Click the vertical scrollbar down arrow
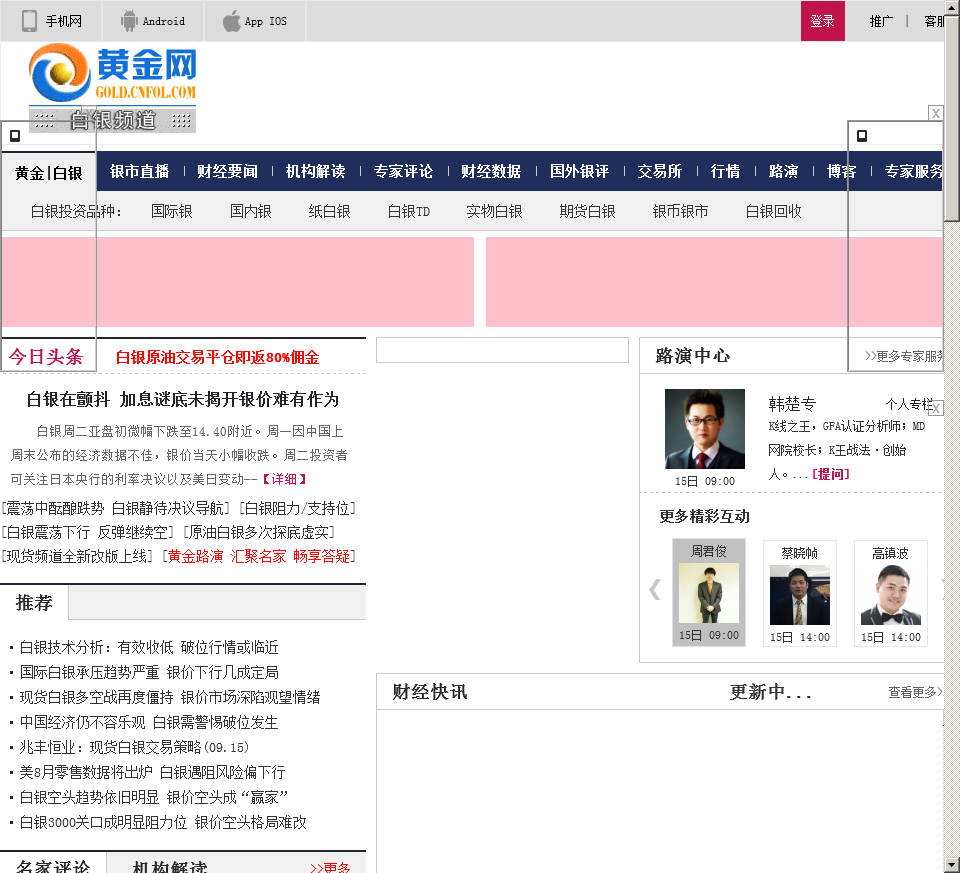Screen dimensions: 960x873 click(952, 866)
